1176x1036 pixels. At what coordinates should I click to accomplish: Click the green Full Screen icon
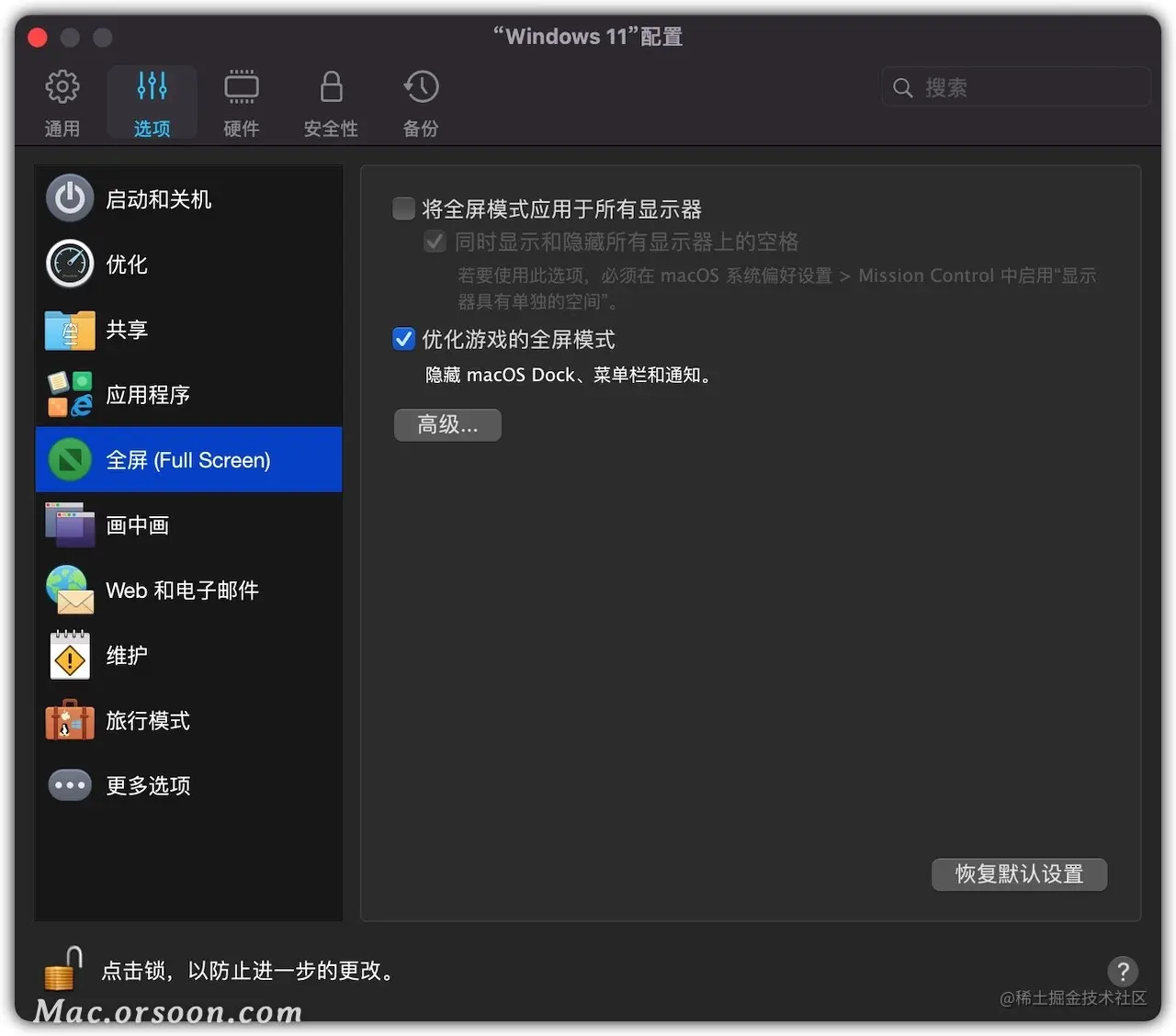click(x=70, y=459)
